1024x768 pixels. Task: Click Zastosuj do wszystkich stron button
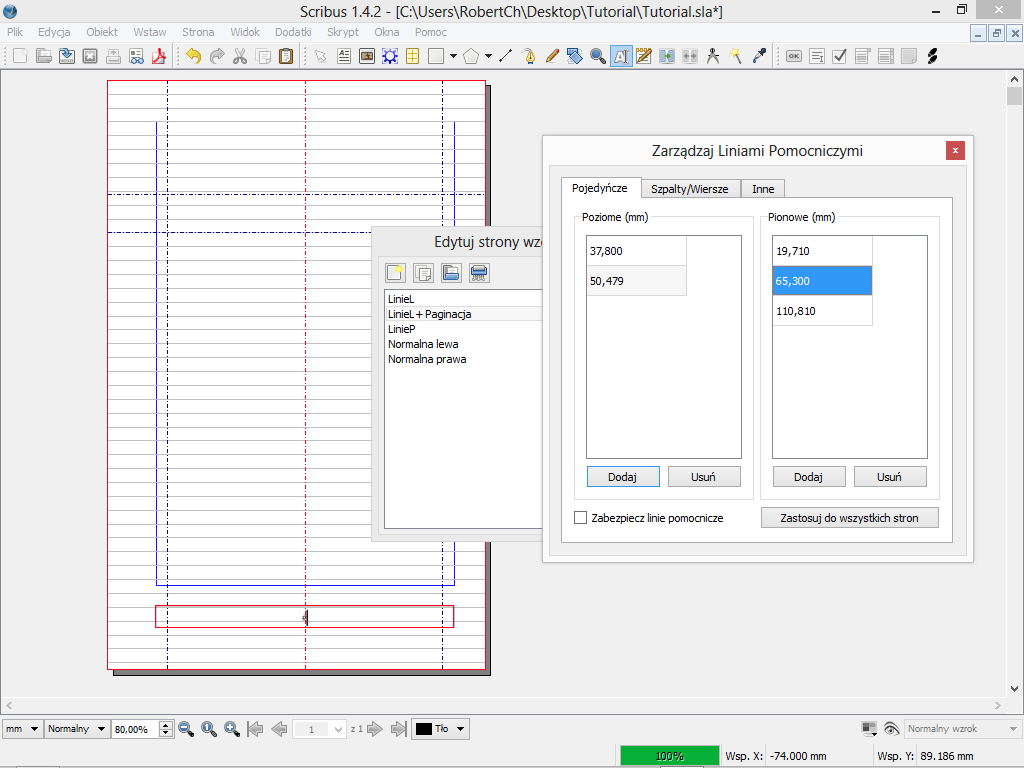849,518
